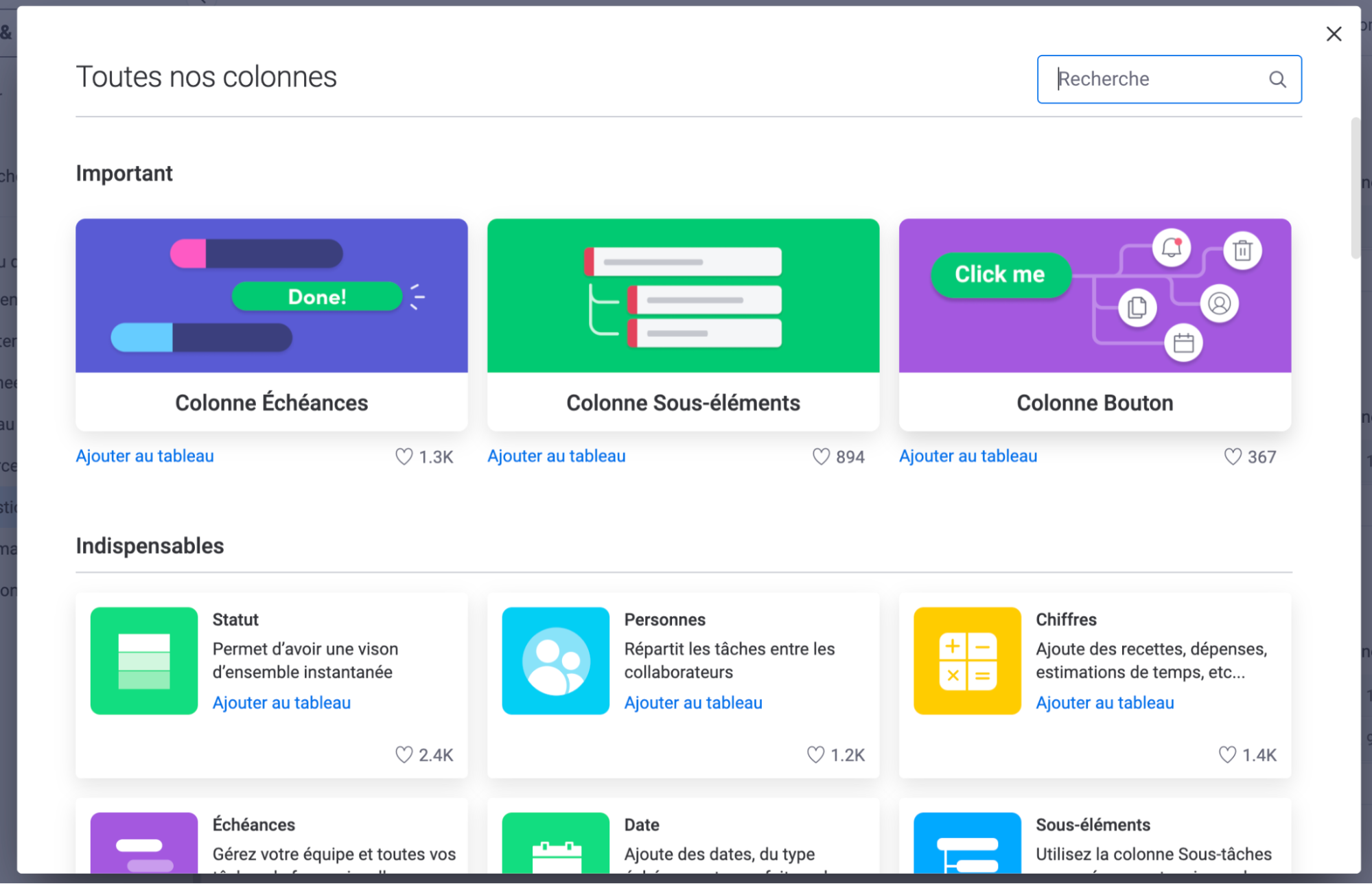Add Chiffres column via Ajouter au tableau
This screenshot has width=1372, height=884.
(1105, 703)
